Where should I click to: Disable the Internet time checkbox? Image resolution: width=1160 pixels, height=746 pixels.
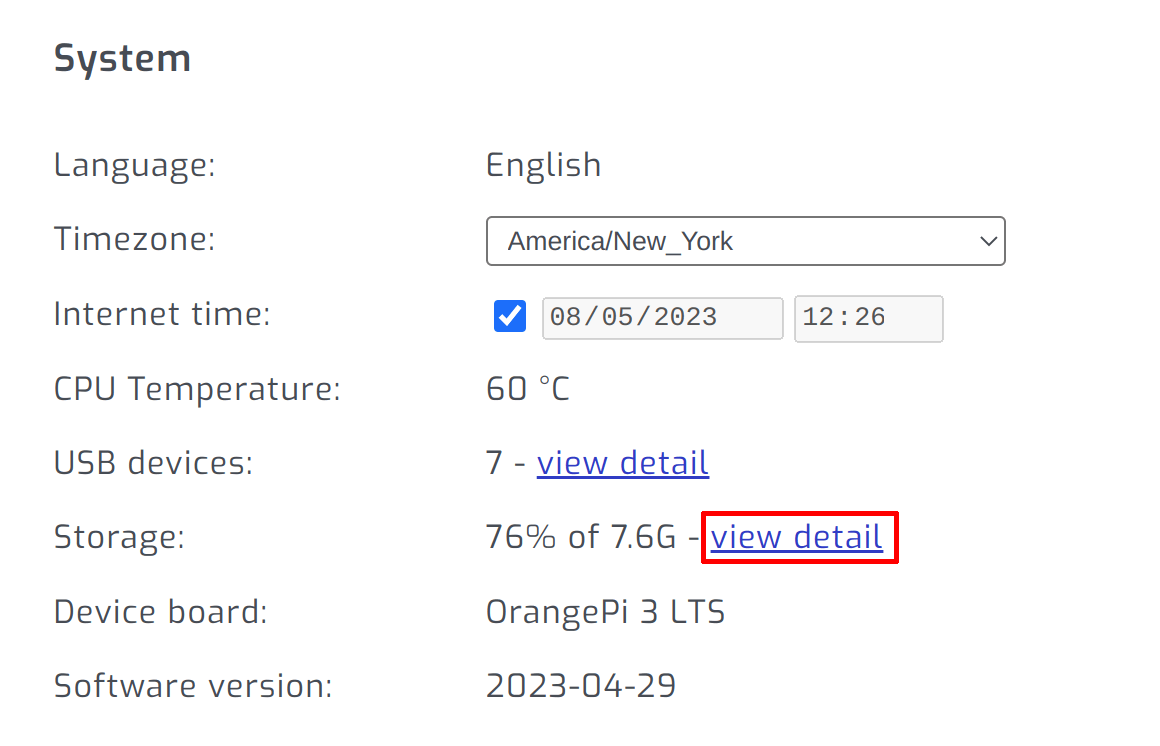(x=510, y=317)
